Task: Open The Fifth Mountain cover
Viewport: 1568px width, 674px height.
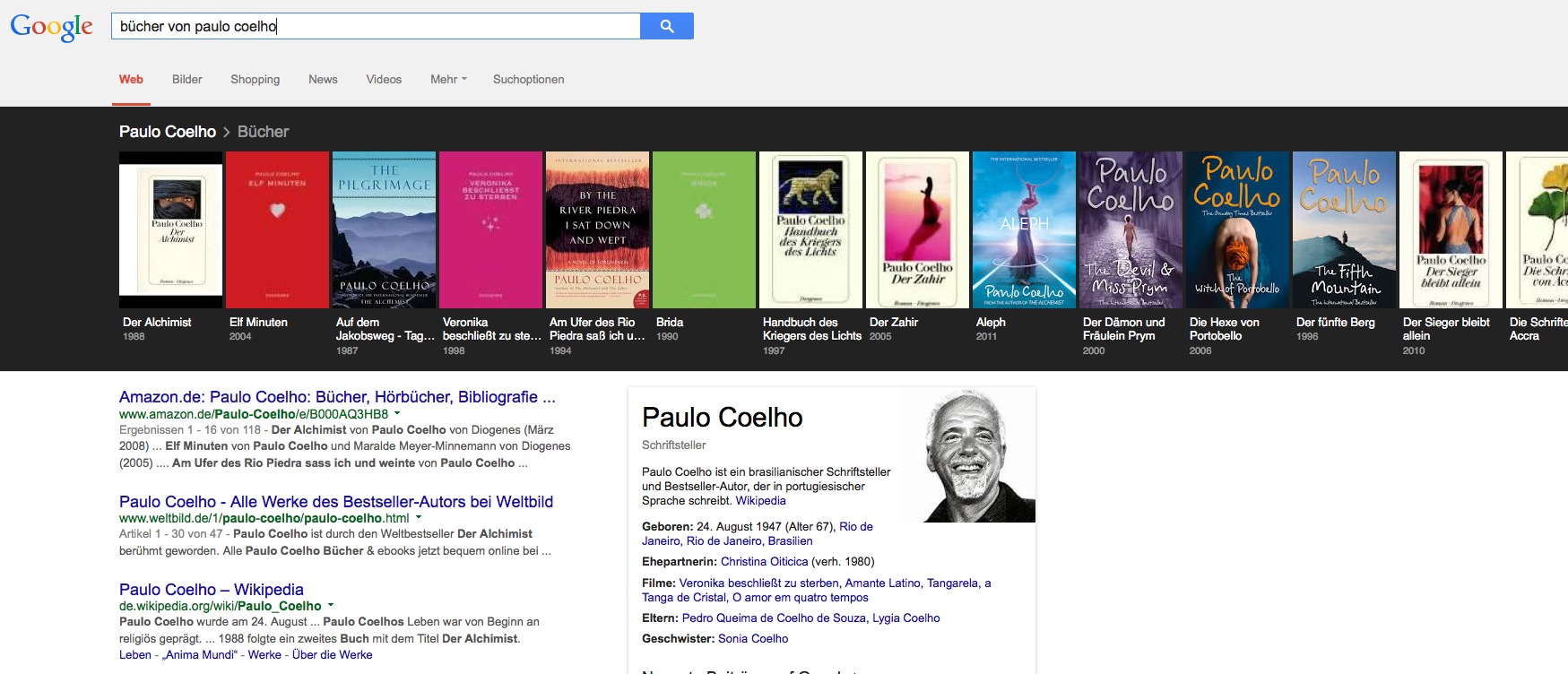Action: click(1344, 229)
